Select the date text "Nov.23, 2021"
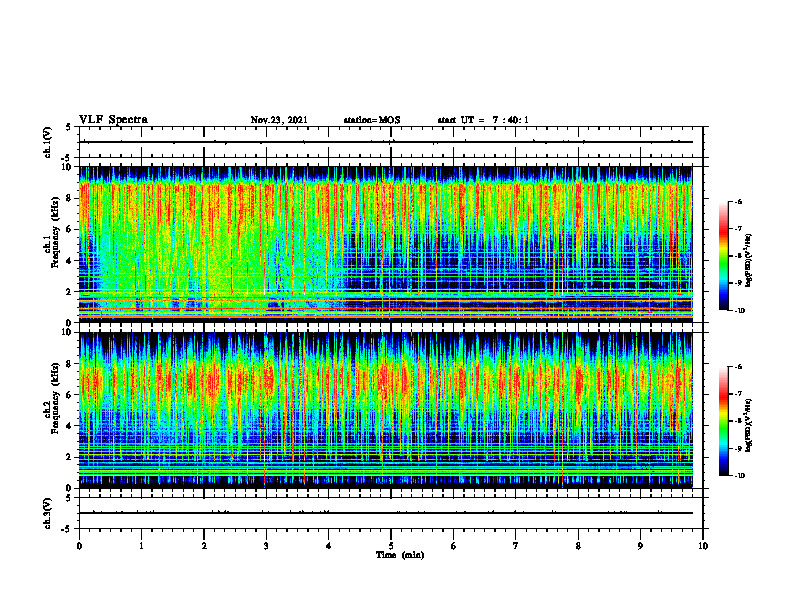This screenshot has height=612, width=792. click(x=279, y=120)
